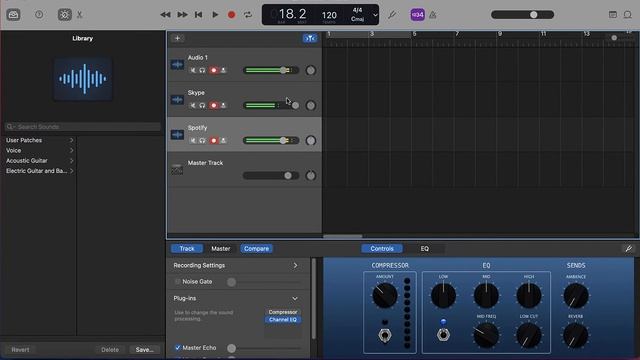
Task: Adjust the Audio 1 volume slider
Action: [x=271, y=70]
